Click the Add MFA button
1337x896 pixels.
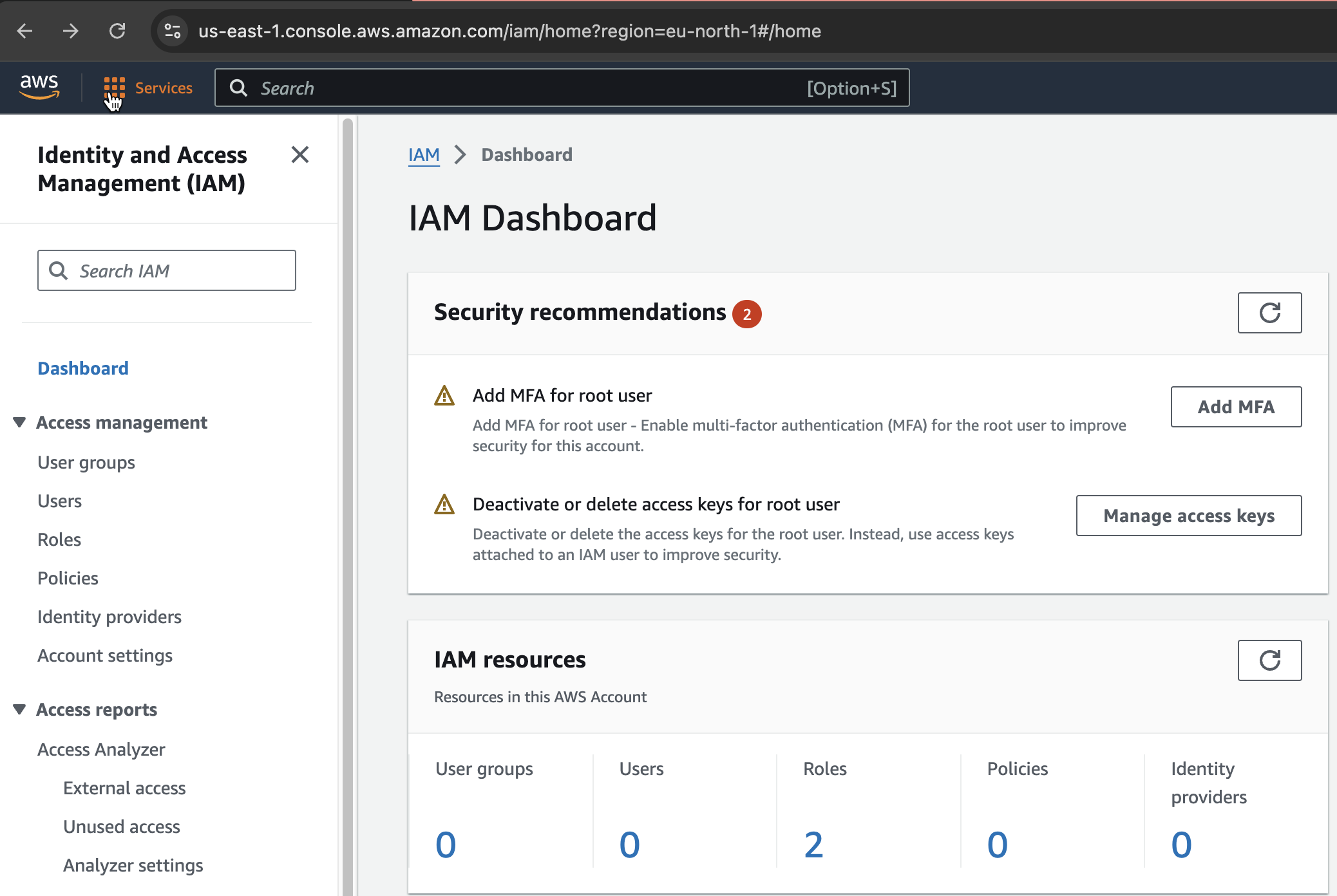tap(1236, 407)
